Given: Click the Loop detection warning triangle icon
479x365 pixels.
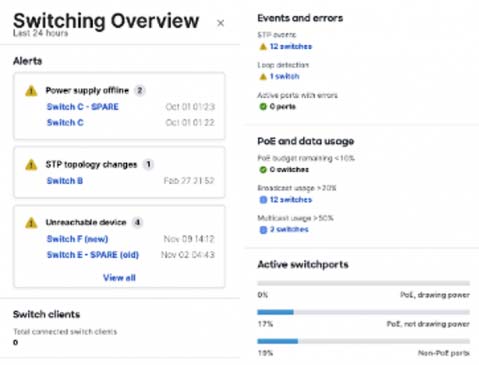Looking at the screenshot, I should pyautogui.click(x=263, y=77).
